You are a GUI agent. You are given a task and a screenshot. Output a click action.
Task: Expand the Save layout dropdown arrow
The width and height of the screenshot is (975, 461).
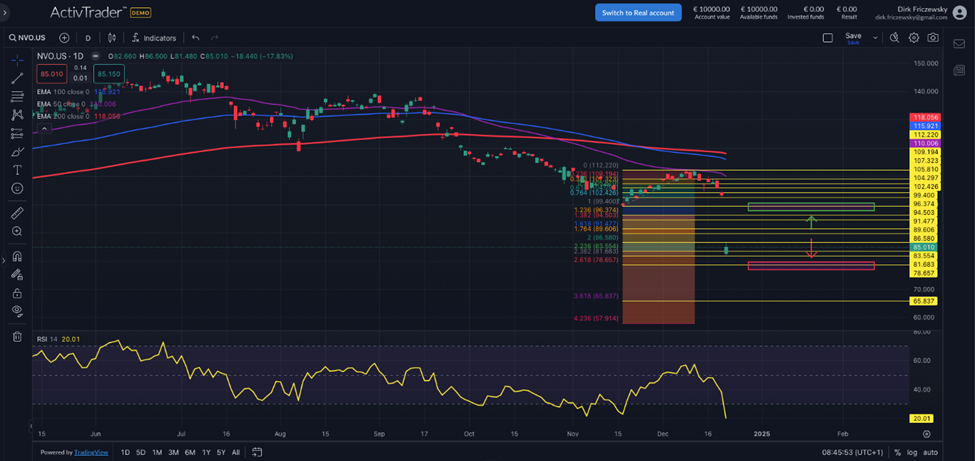[x=875, y=38]
